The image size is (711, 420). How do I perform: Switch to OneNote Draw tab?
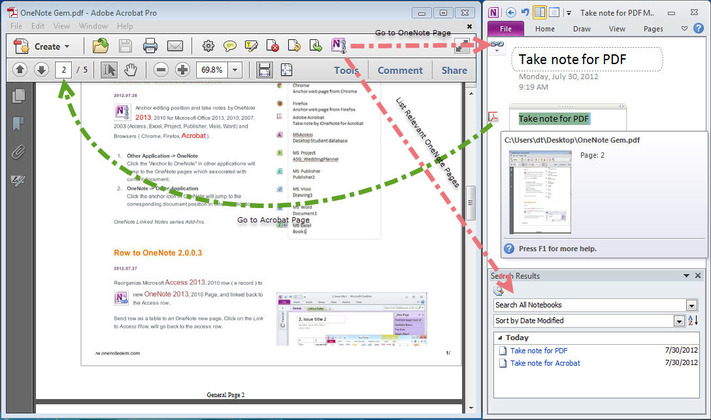pyautogui.click(x=582, y=29)
